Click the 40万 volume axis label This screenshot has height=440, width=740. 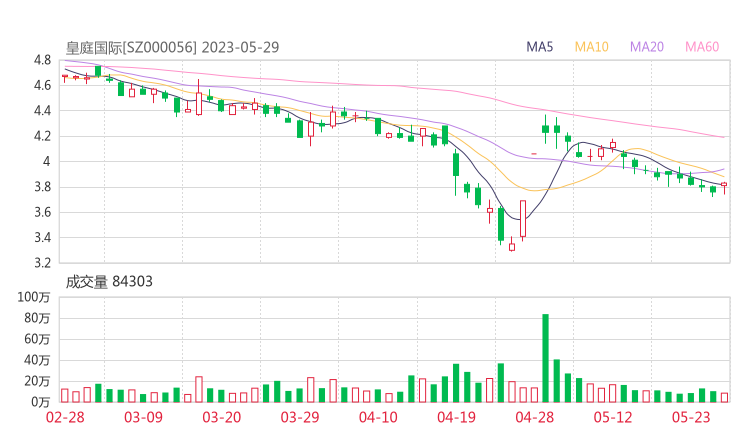point(37,361)
